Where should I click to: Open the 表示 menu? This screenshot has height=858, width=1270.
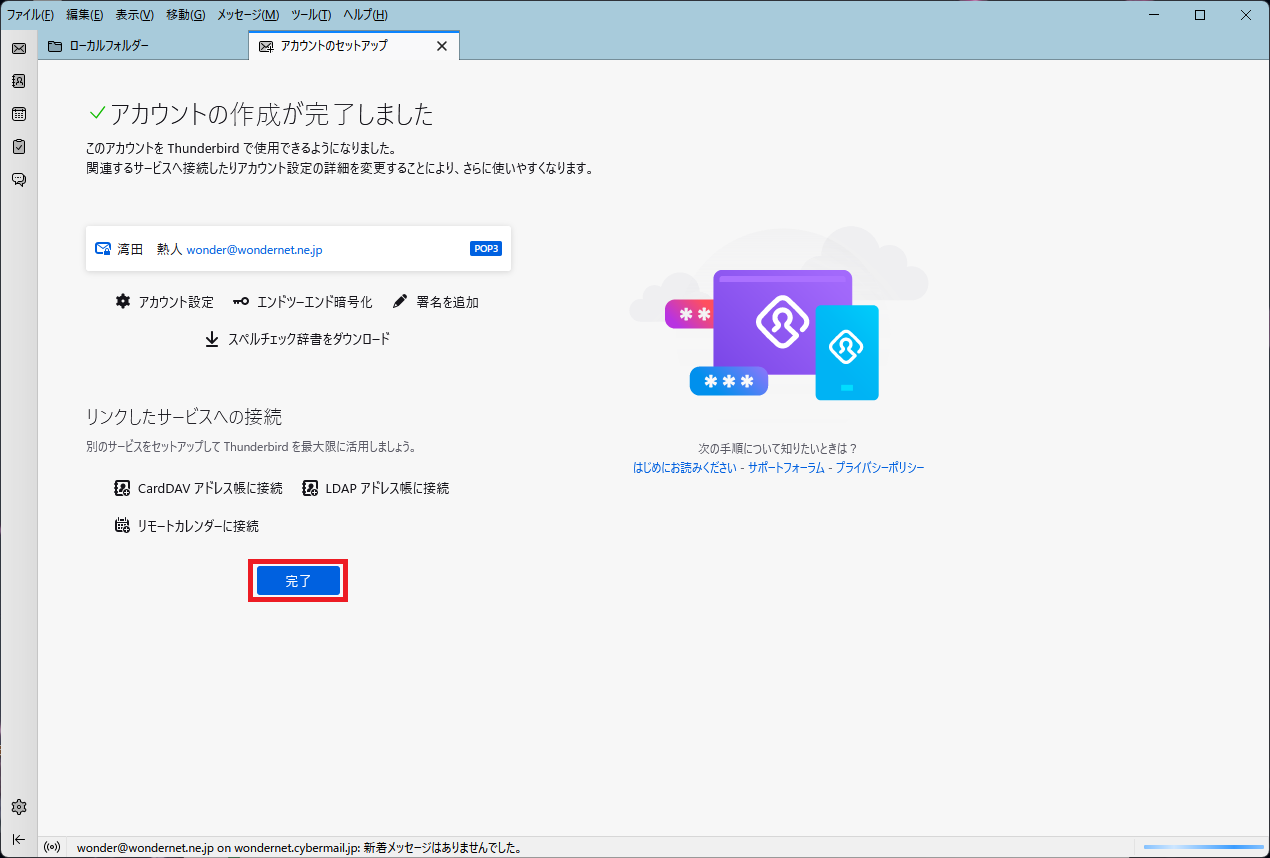tap(135, 15)
